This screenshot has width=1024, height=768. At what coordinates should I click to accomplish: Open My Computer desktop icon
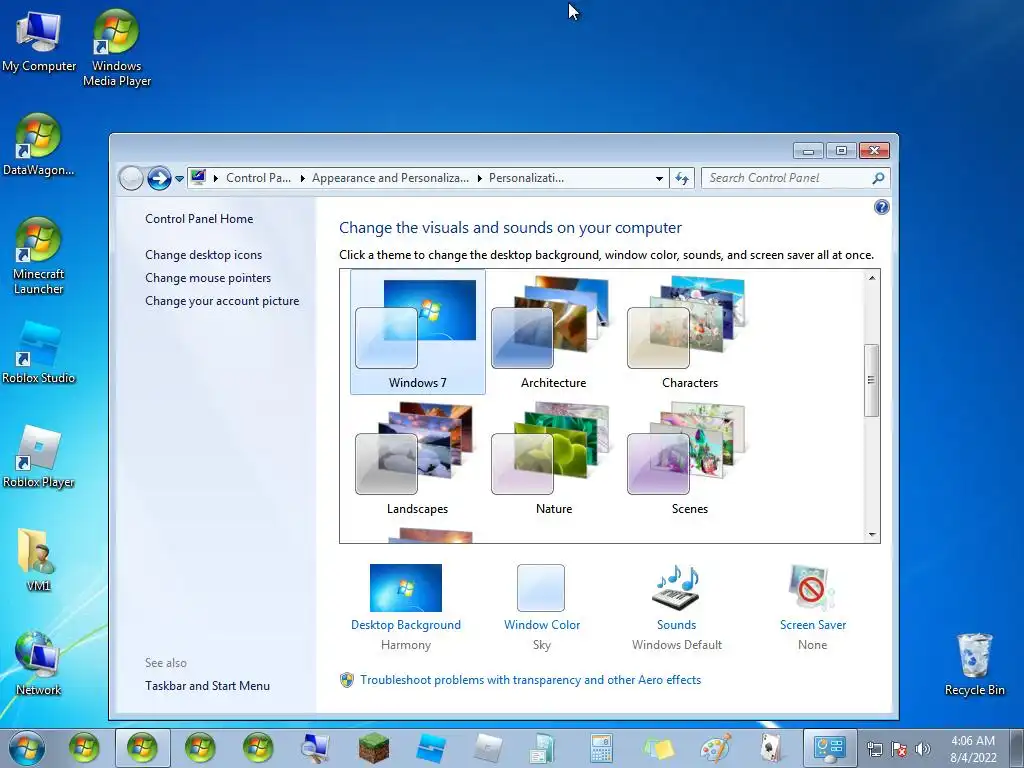[x=39, y=40]
